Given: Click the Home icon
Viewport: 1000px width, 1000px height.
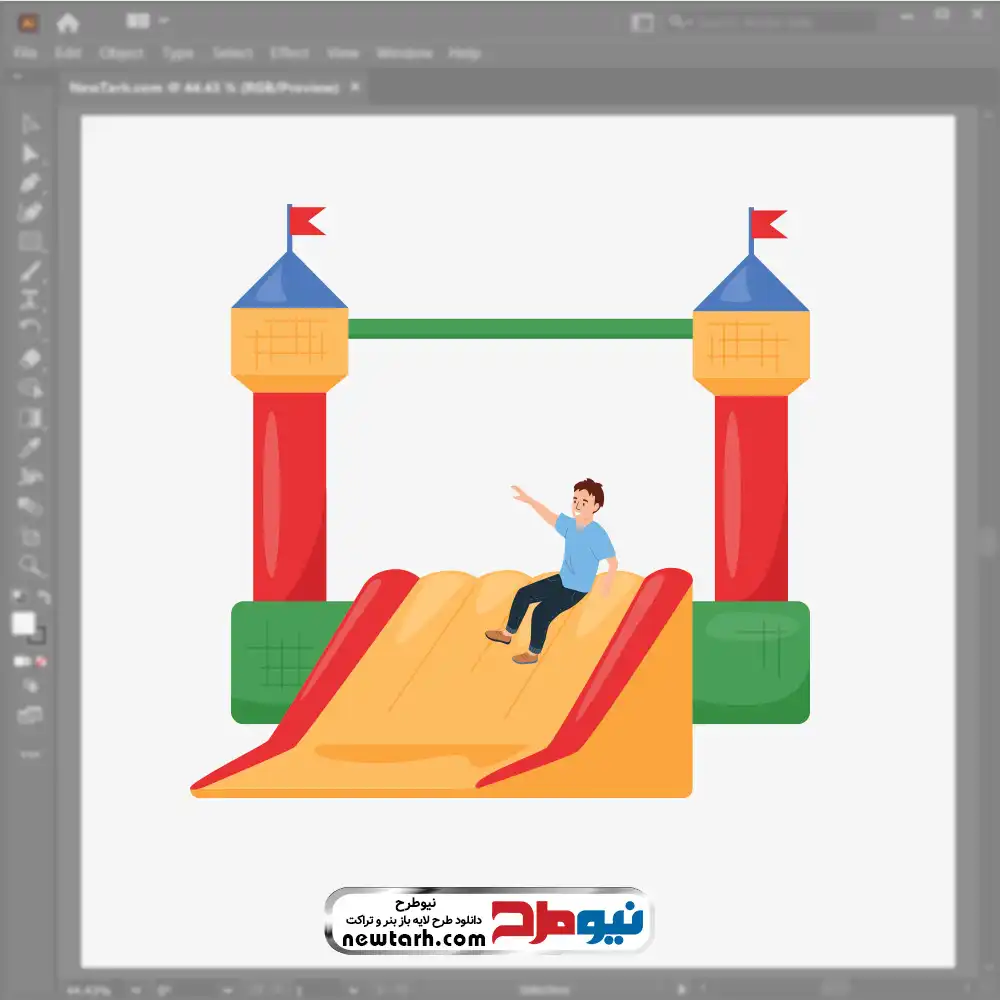Looking at the screenshot, I should pos(68,23).
